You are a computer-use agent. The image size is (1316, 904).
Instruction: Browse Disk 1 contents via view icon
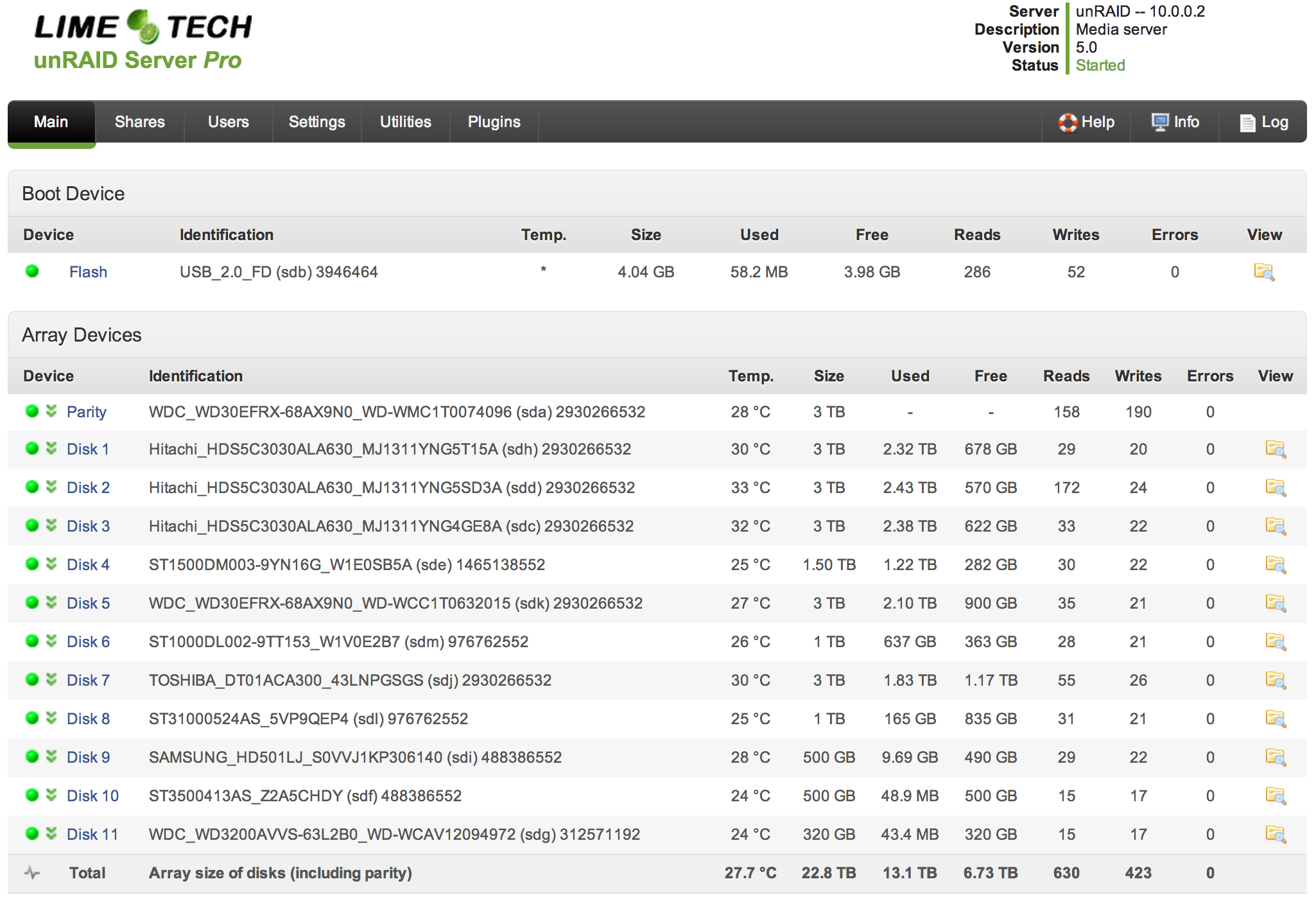tap(1276, 449)
